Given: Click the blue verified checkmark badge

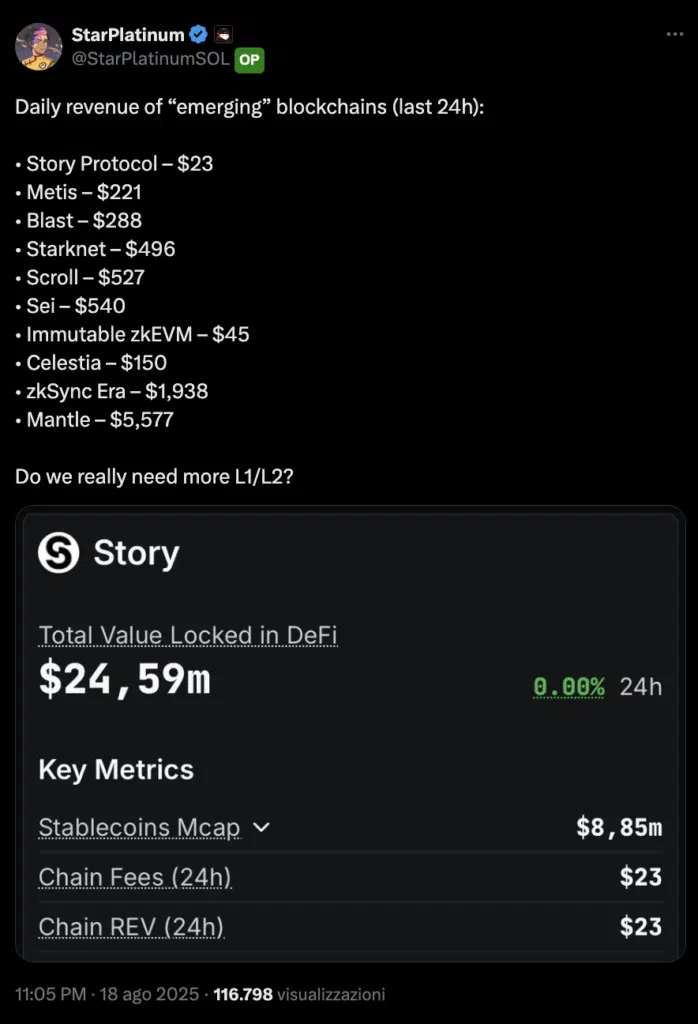Looking at the screenshot, I should coord(199,35).
